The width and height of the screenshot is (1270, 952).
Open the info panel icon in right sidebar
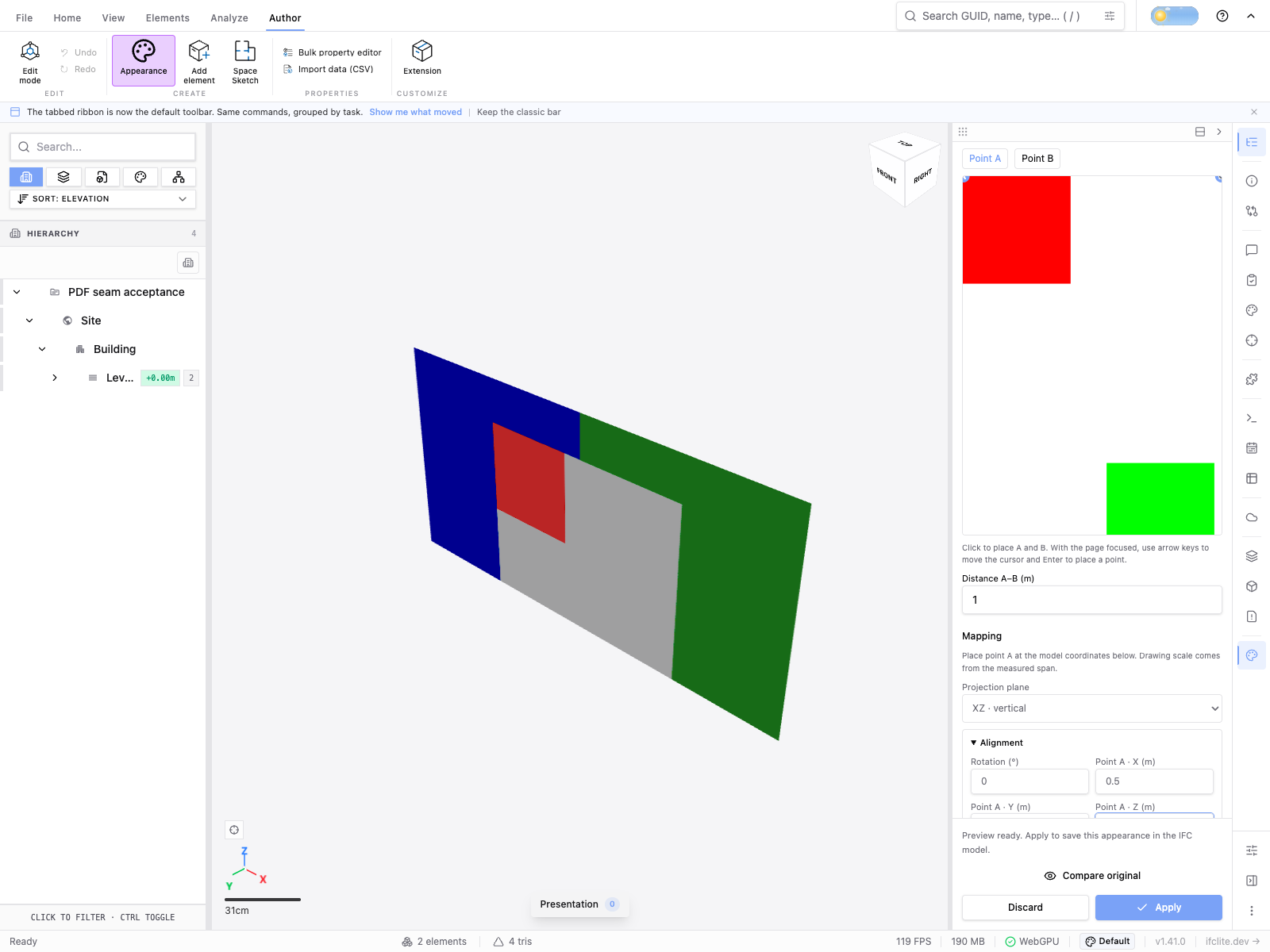[x=1252, y=181]
